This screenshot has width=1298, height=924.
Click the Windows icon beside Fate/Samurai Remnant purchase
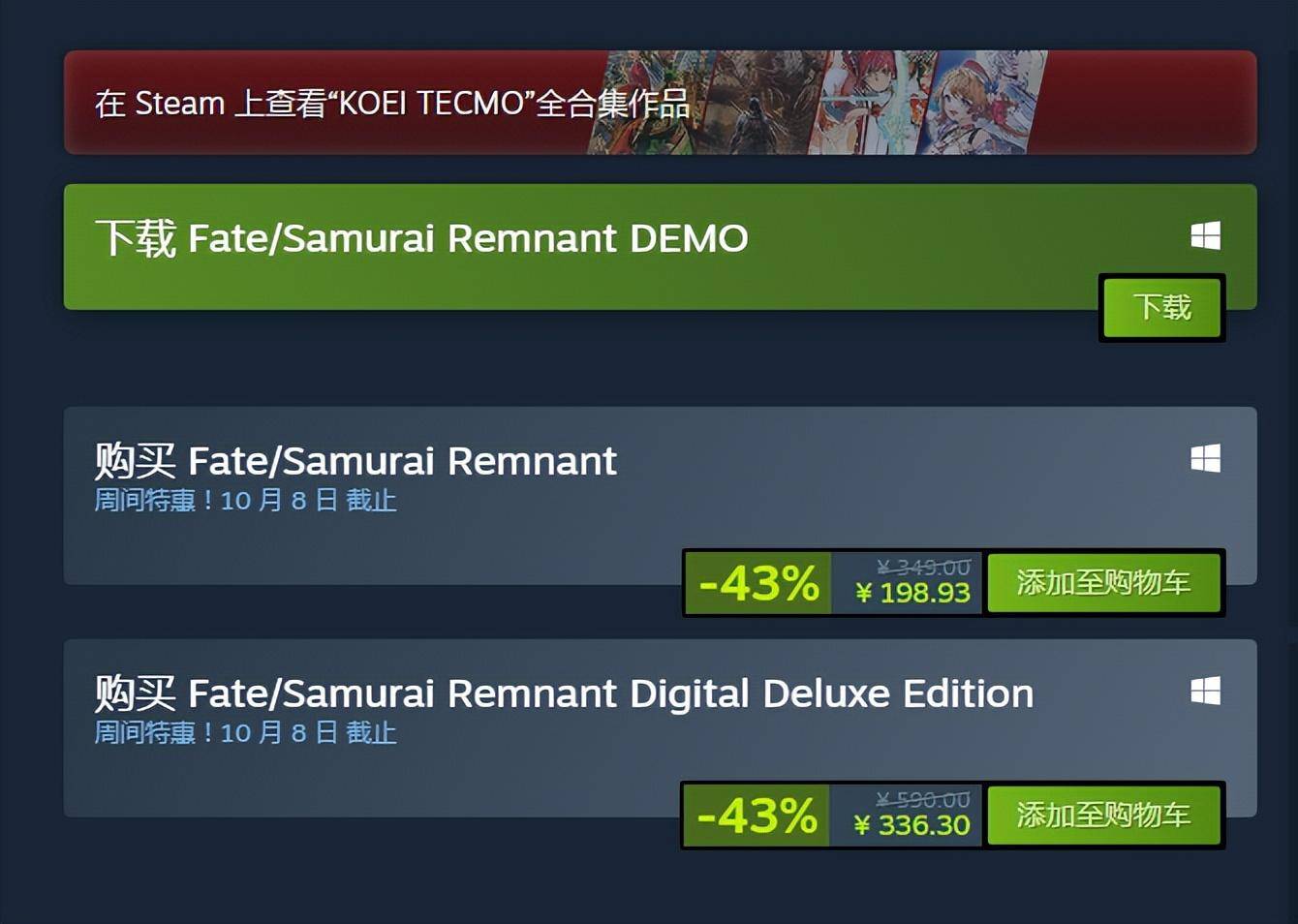pyautogui.click(x=1205, y=458)
